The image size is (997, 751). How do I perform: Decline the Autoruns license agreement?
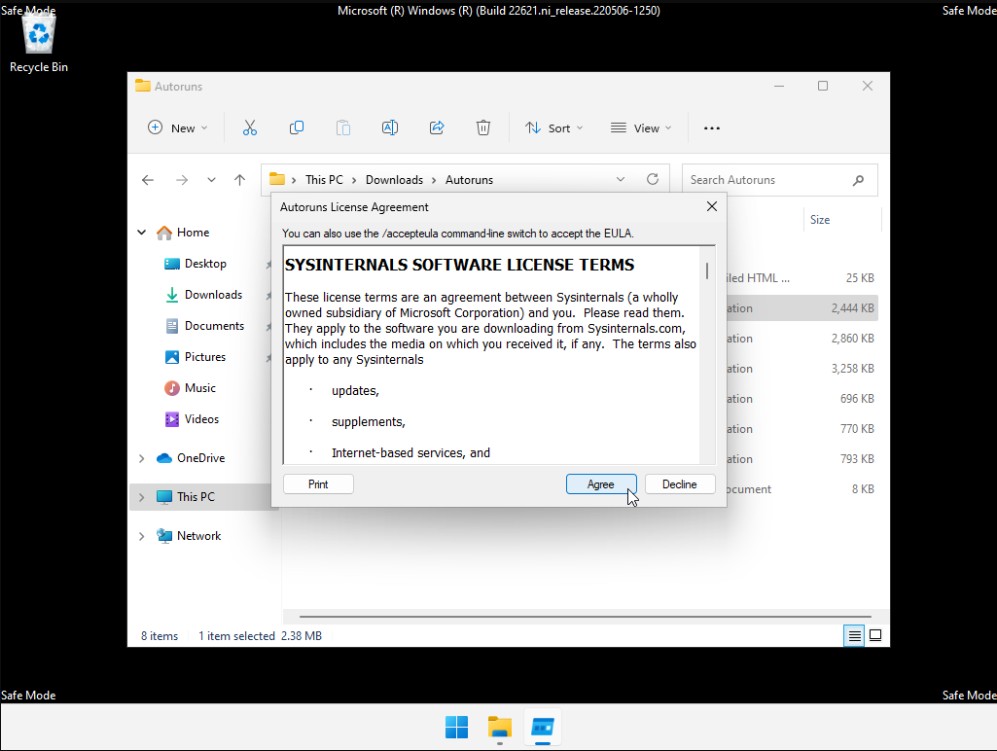pyautogui.click(x=679, y=484)
